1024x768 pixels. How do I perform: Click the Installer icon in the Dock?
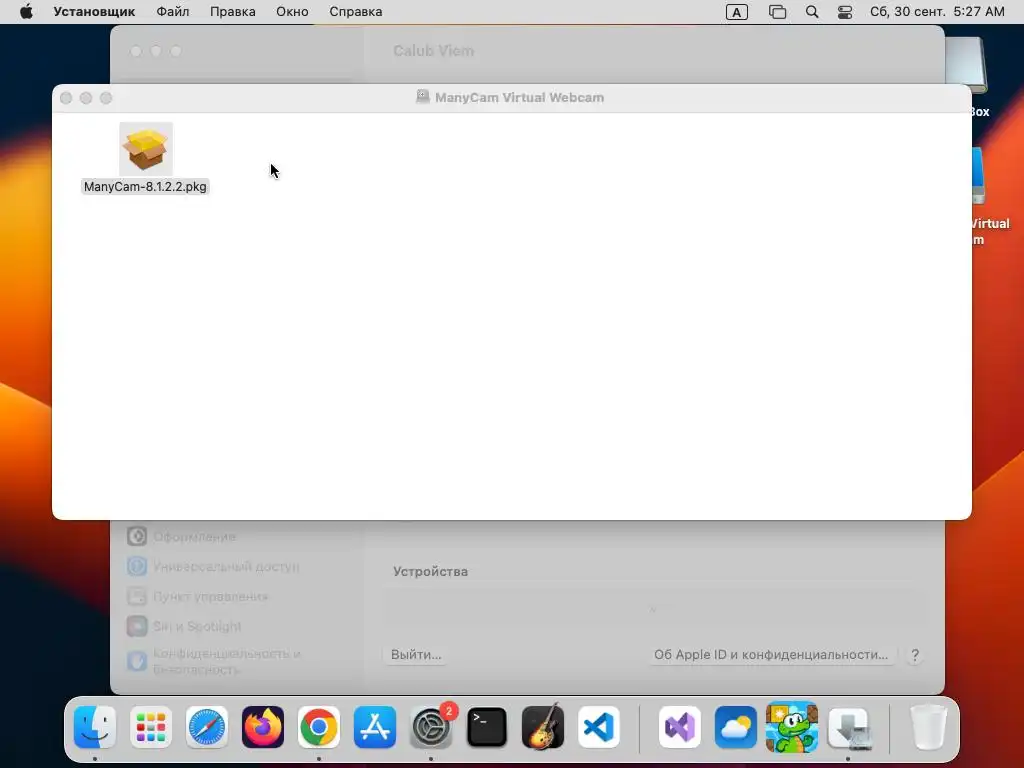(848, 727)
